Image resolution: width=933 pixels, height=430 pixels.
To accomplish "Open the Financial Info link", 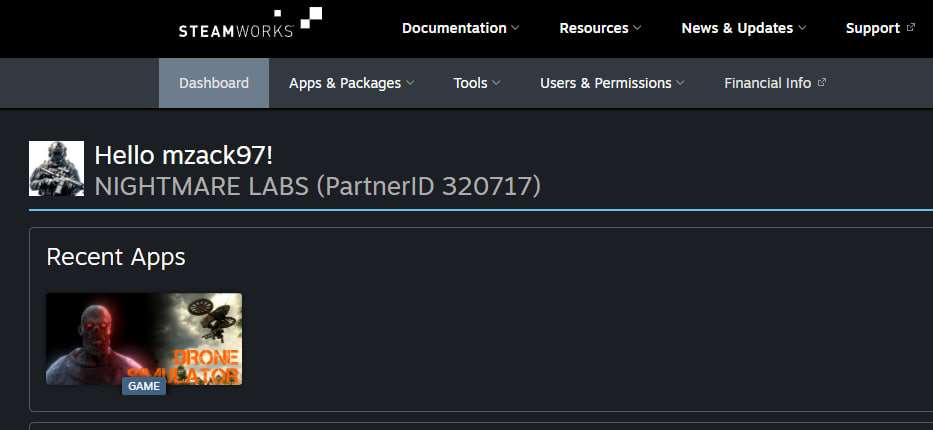I will [x=767, y=83].
